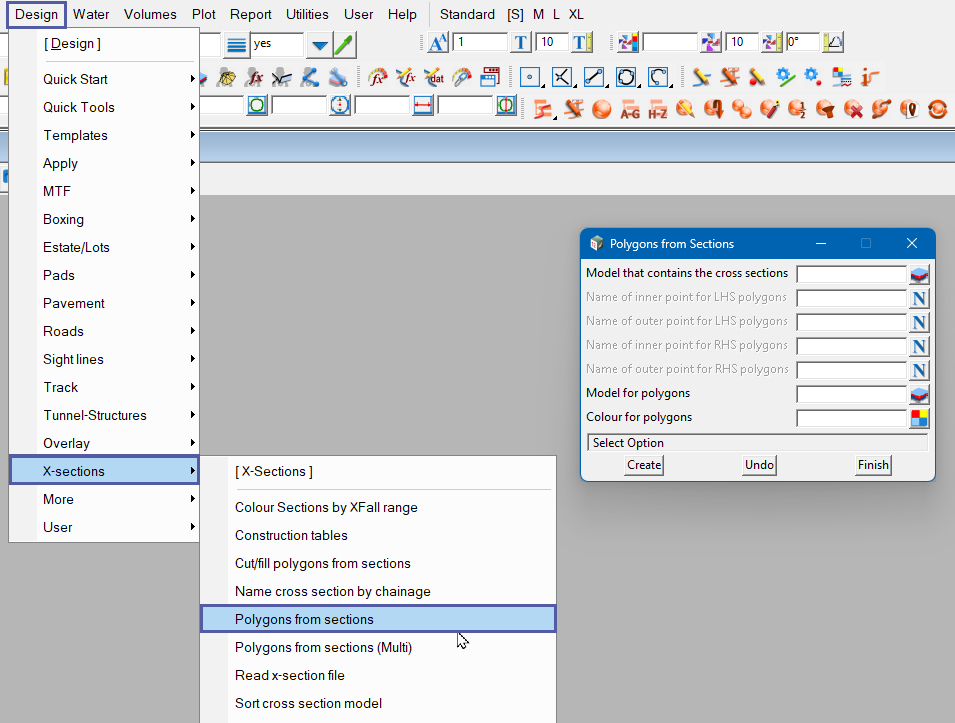This screenshot has height=723, width=955.
Task: Open the Utilities menu in the menu bar
Action: 307,14
